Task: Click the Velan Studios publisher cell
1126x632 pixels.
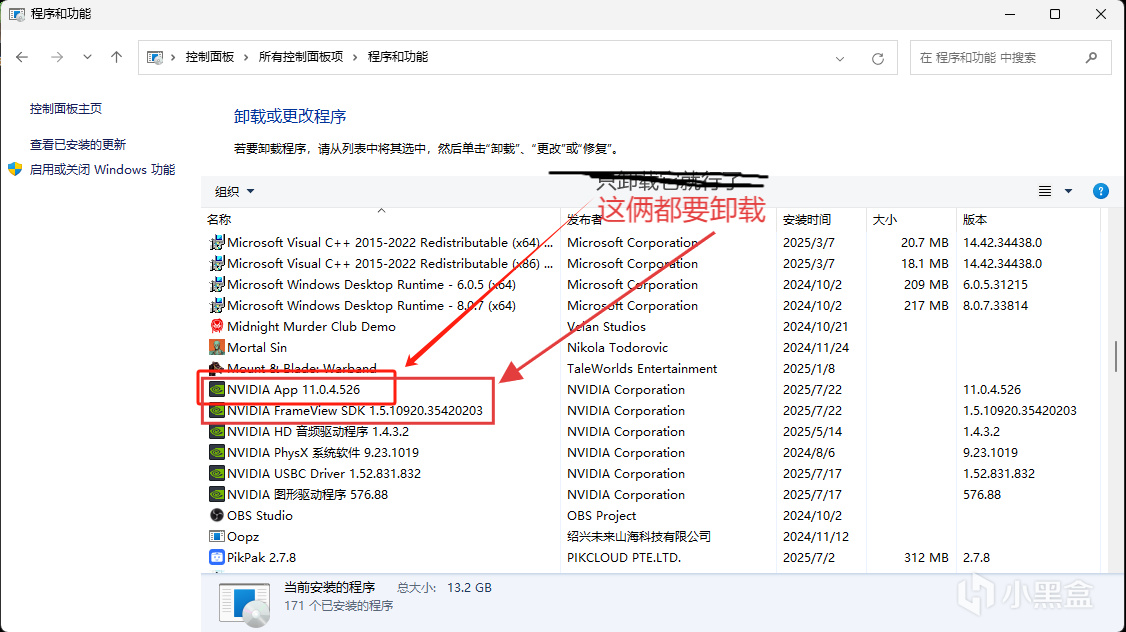Action: pos(606,326)
